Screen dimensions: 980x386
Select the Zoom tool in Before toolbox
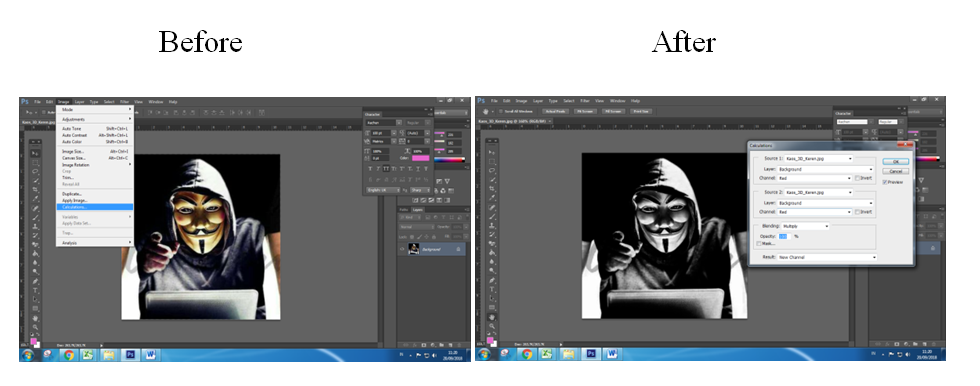(x=35, y=326)
